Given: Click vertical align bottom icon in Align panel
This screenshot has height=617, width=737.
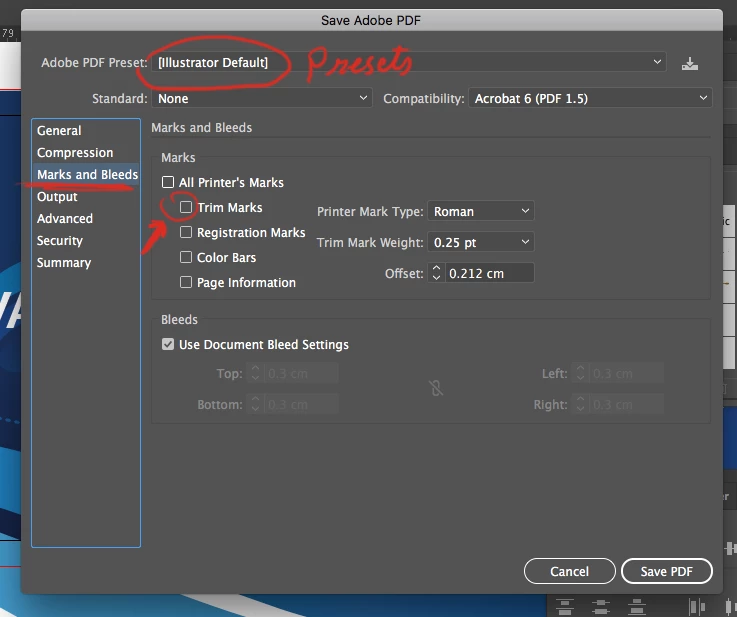Looking at the screenshot, I should click(x=636, y=607).
